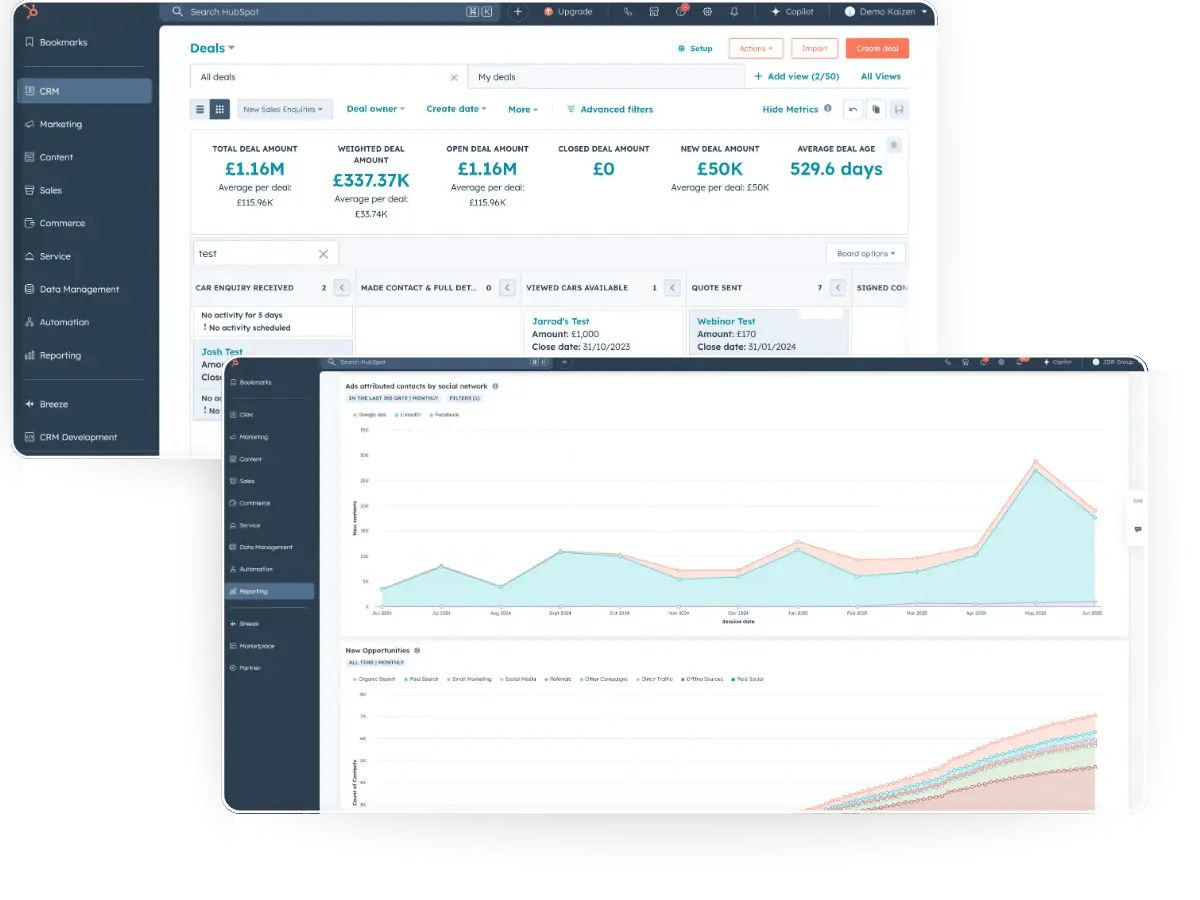1200x900 pixels.
Task: Click the Create deal button
Action: [877, 48]
